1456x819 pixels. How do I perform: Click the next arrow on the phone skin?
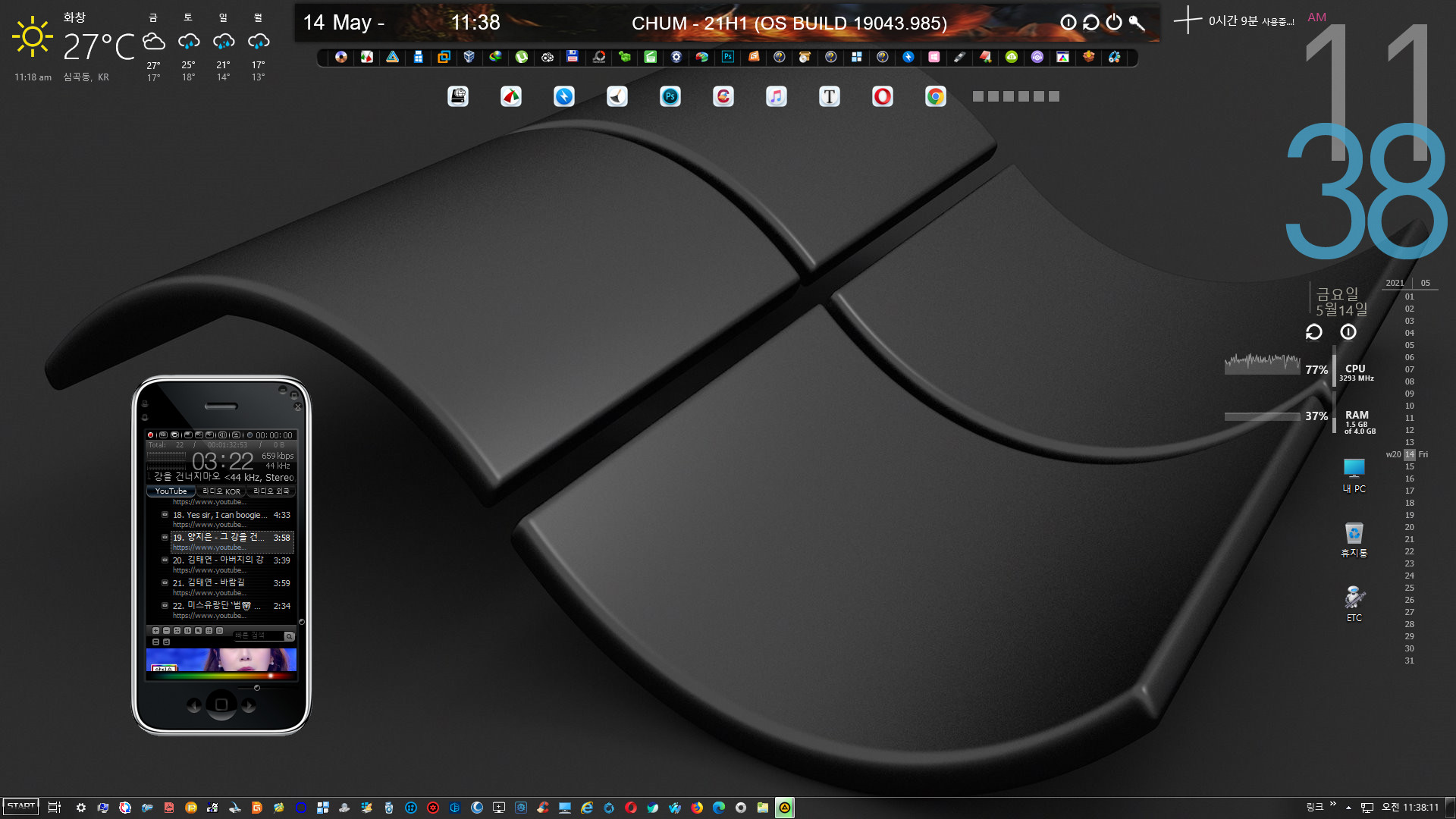click(x=249, y=705)
